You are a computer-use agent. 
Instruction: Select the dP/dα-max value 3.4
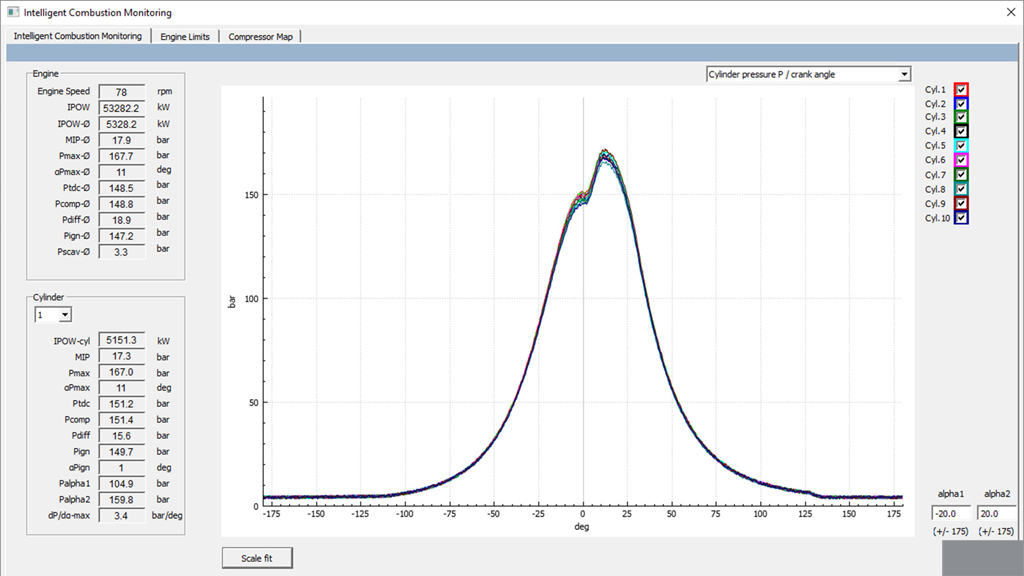(121, 516)
